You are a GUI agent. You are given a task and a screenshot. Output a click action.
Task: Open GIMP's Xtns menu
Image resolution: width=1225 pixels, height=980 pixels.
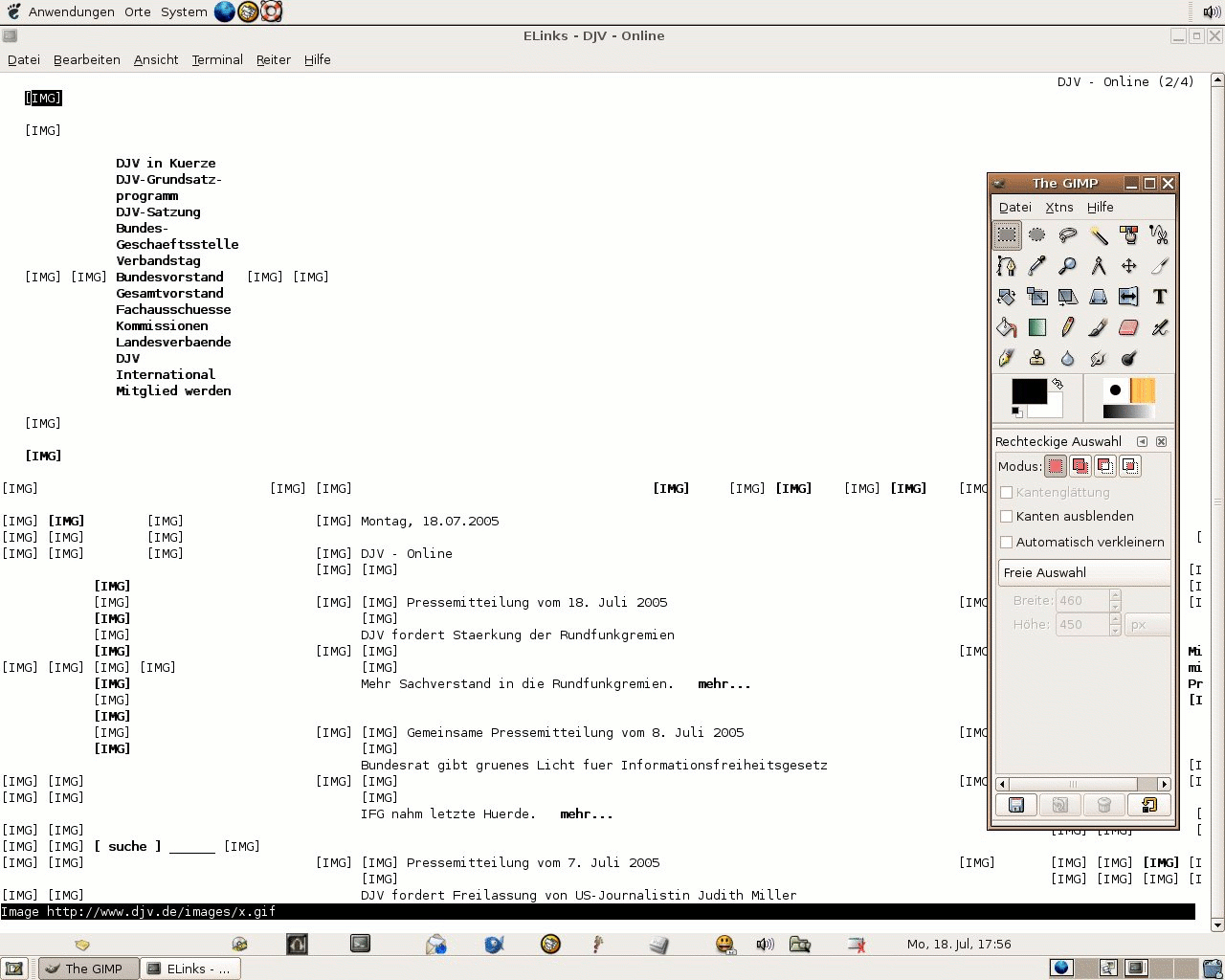(1059, 207)
